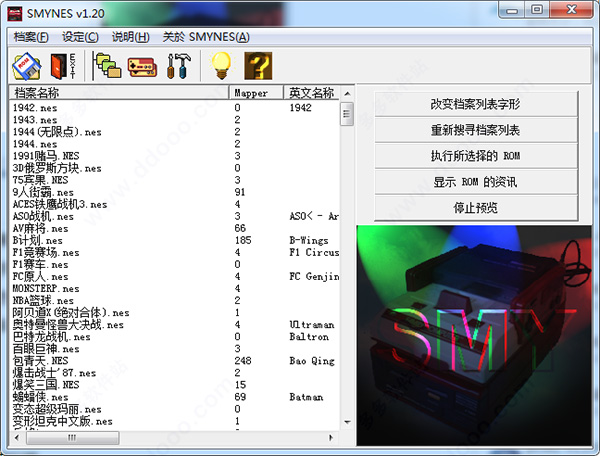Click the 重新搜寻档案列表 button
Viewport: 600px width, 456px height.
(x=476, y=130)
